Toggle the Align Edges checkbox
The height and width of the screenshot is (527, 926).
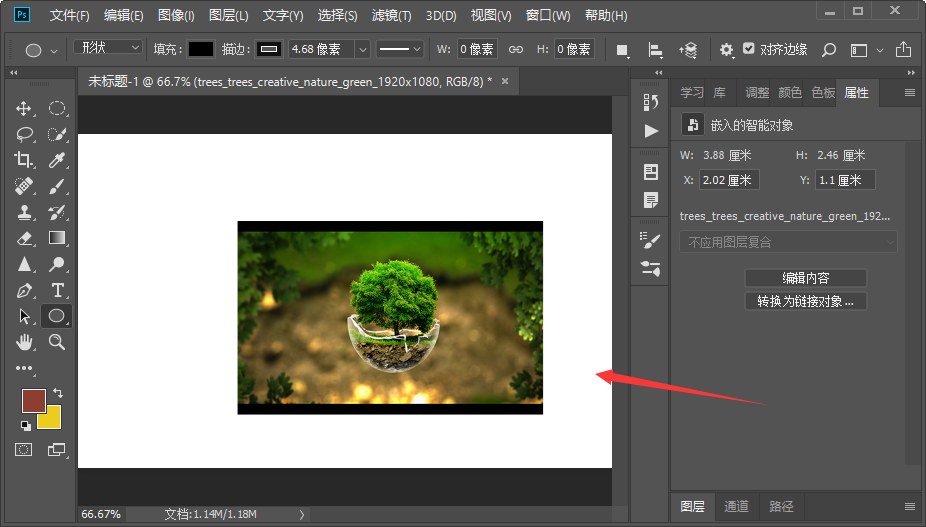pos(748,48)
